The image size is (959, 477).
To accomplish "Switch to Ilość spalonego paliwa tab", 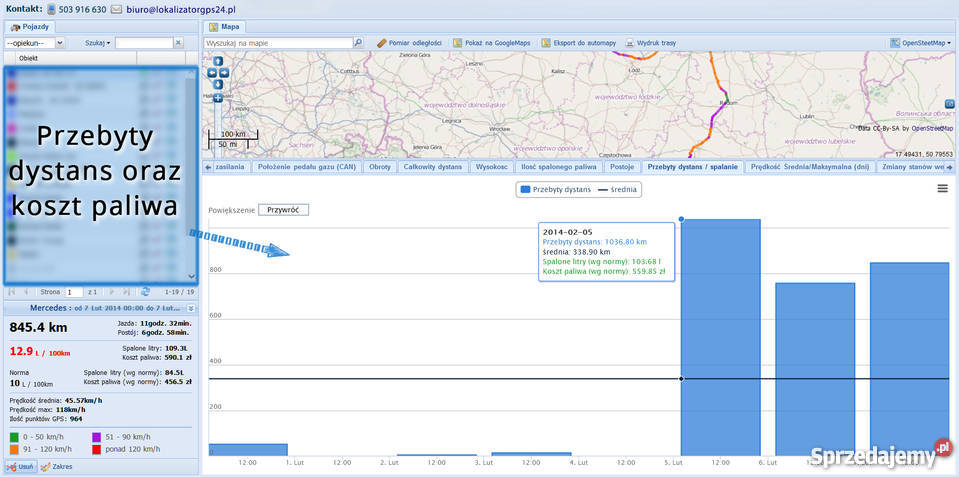I will point(558,166).
